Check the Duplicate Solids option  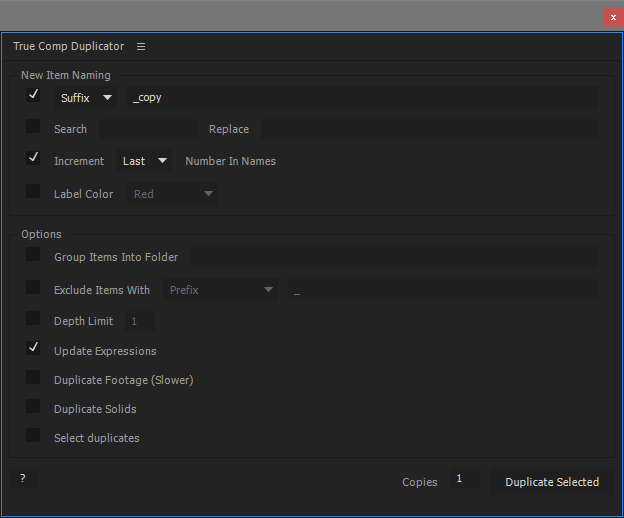33,406
